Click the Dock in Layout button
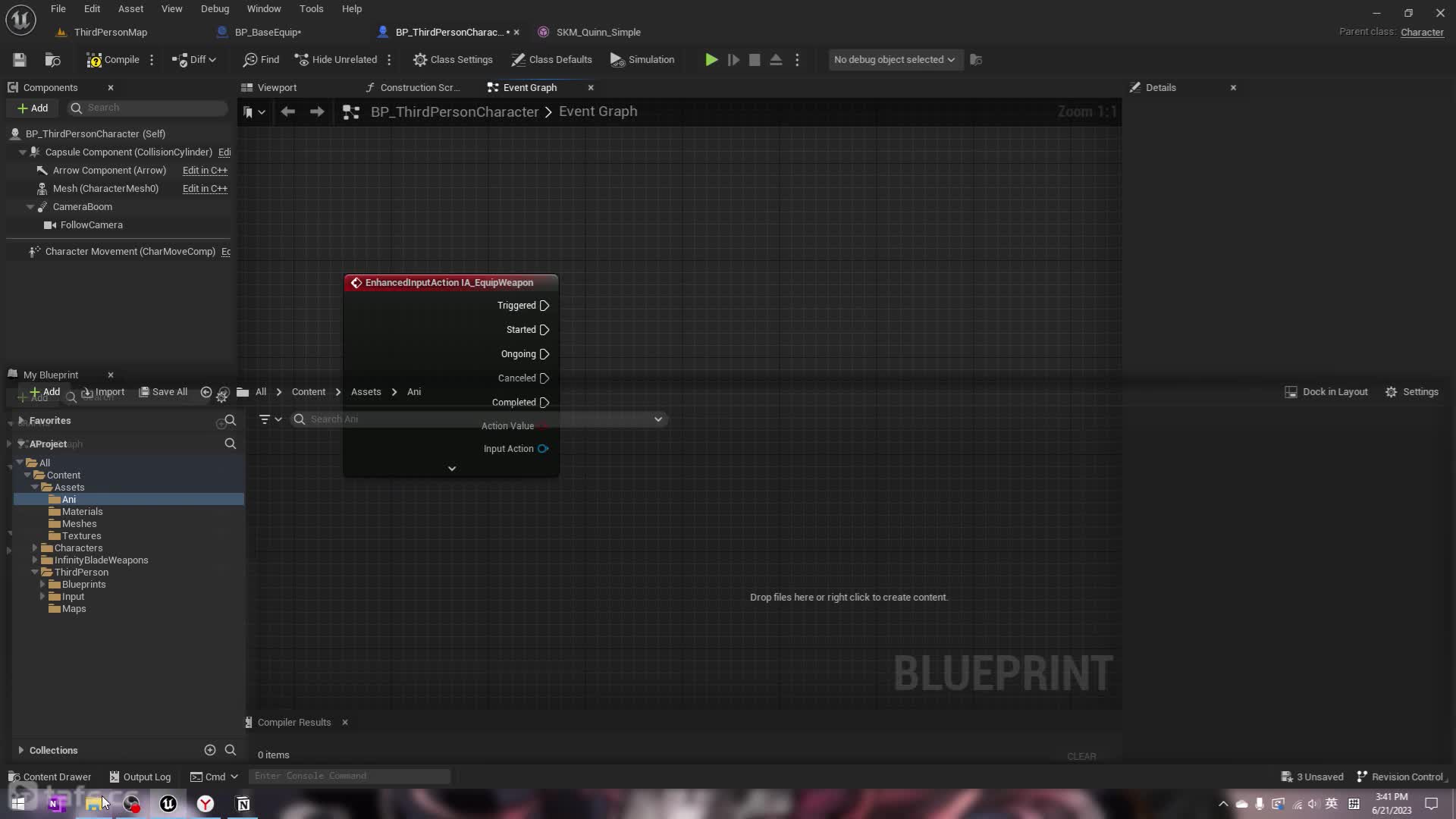The image size is (1456, 819). (1326, 392)
